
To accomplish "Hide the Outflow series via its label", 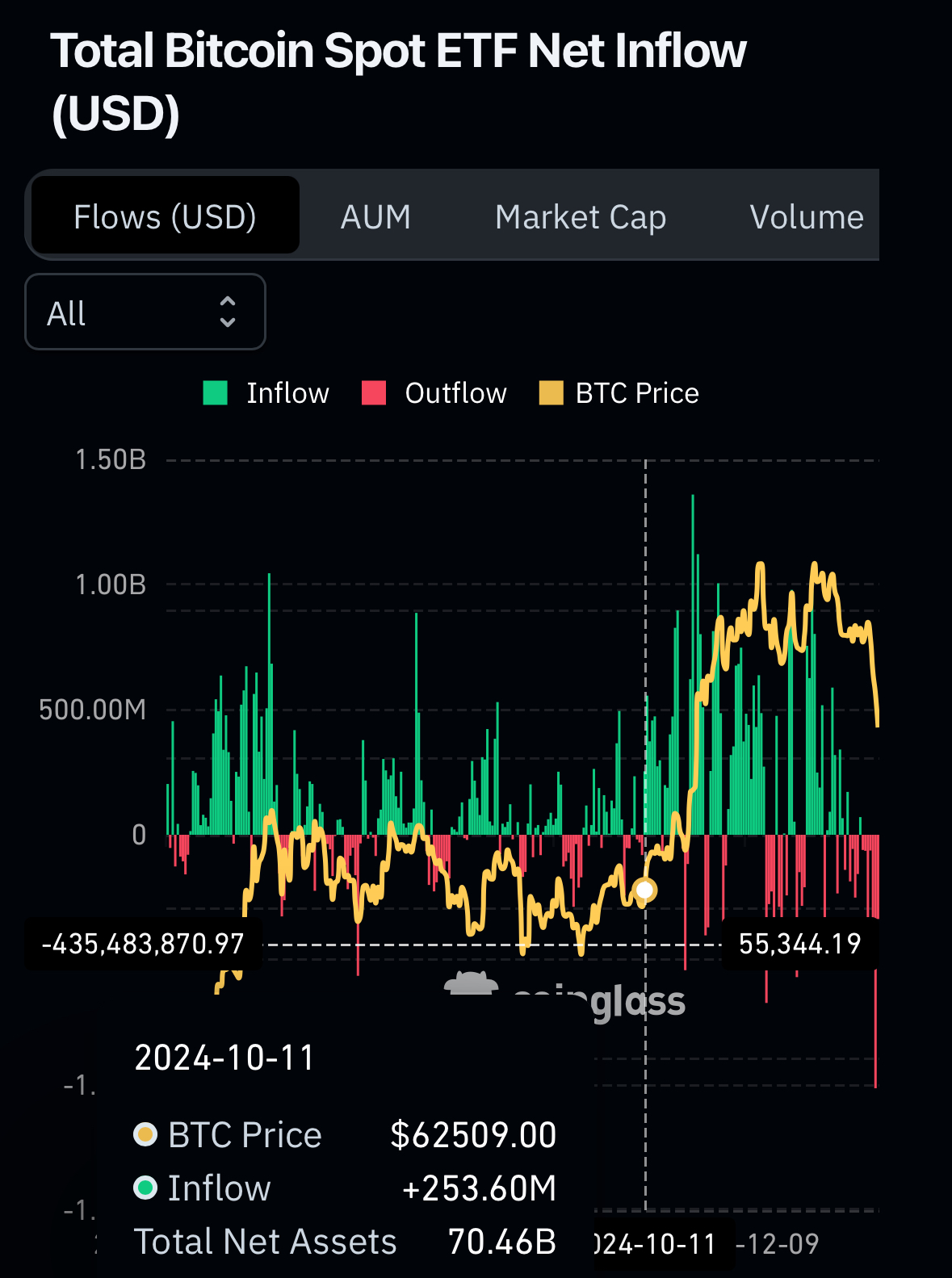I will [455, 393].
